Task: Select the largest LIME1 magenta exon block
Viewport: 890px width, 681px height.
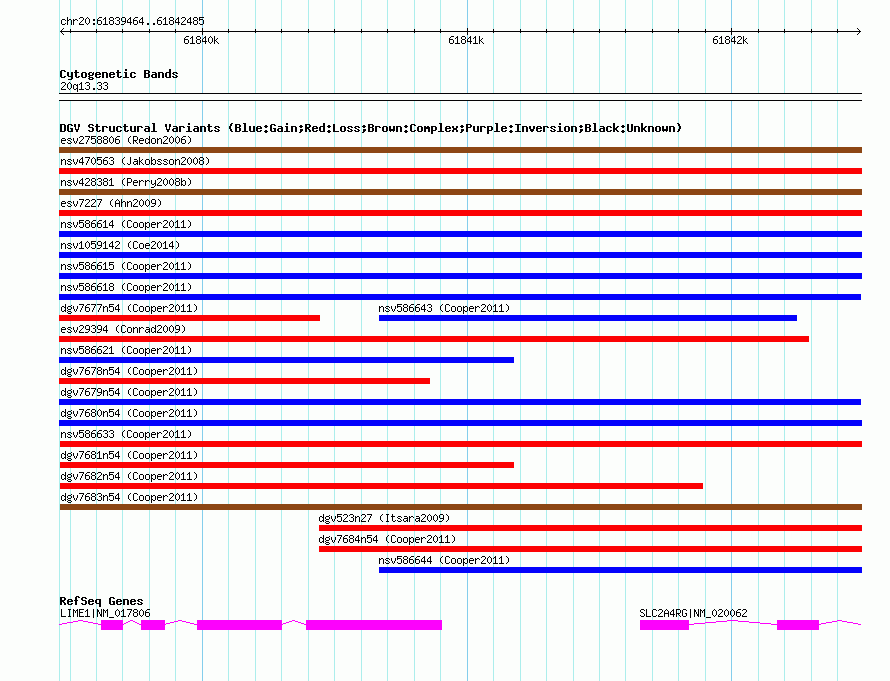Action: pyautogui.click(x=374, y=625)
